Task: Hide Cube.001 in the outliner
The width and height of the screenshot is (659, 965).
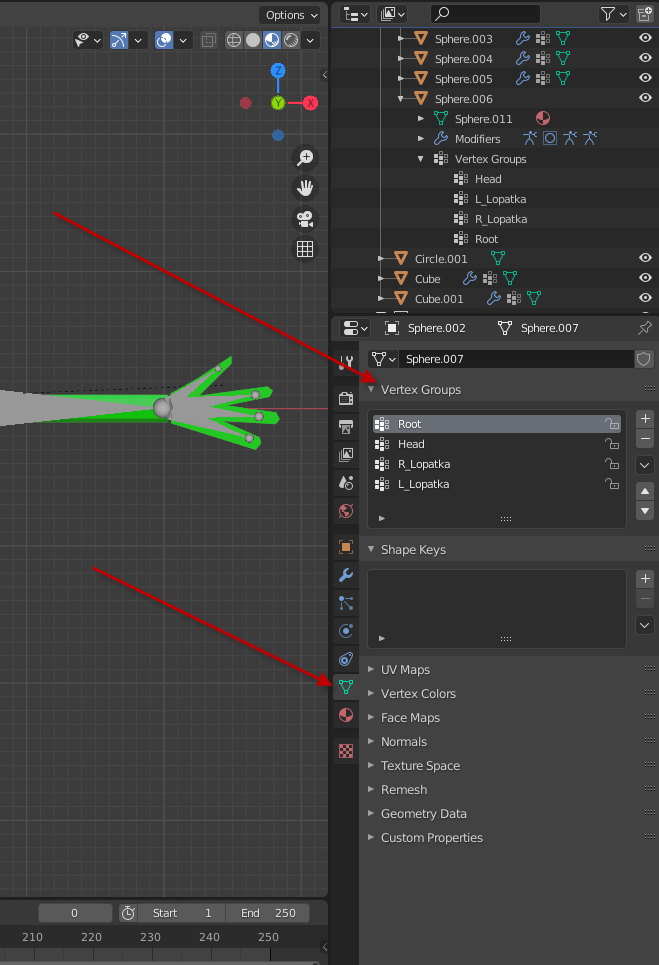Action: (645, 298)
